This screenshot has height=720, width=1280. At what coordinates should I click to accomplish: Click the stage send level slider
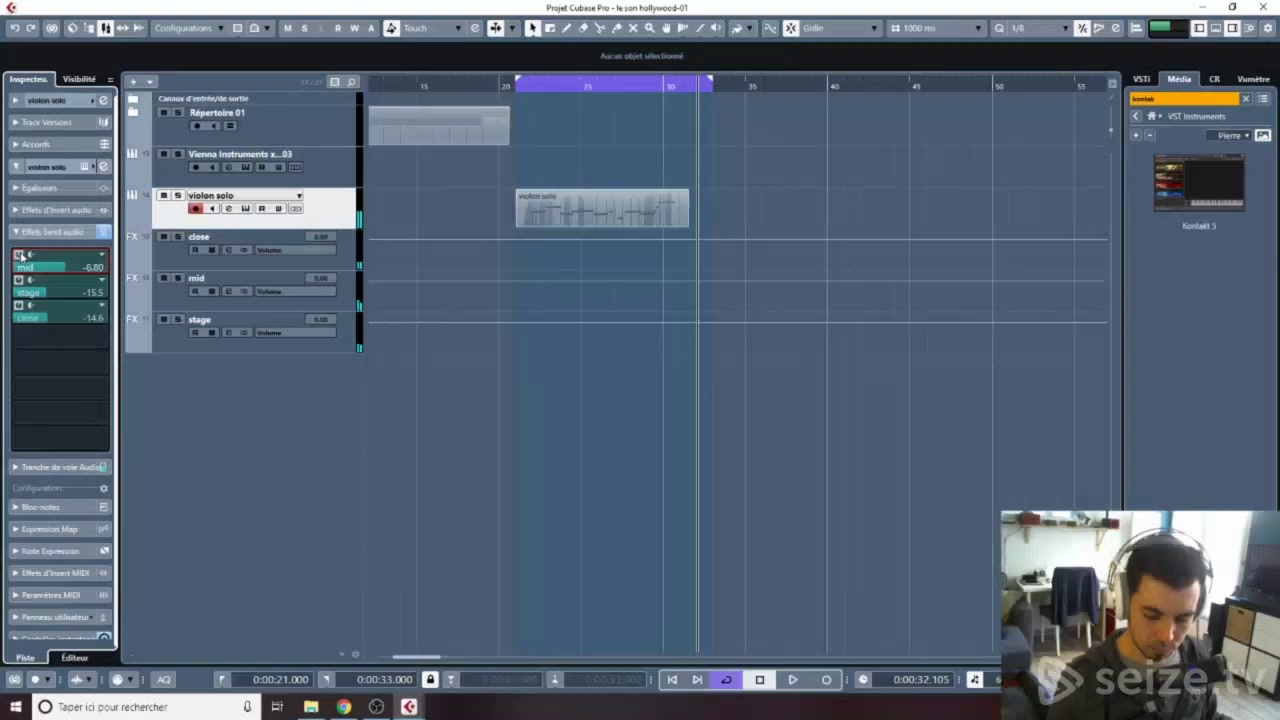tap(60, 292)
